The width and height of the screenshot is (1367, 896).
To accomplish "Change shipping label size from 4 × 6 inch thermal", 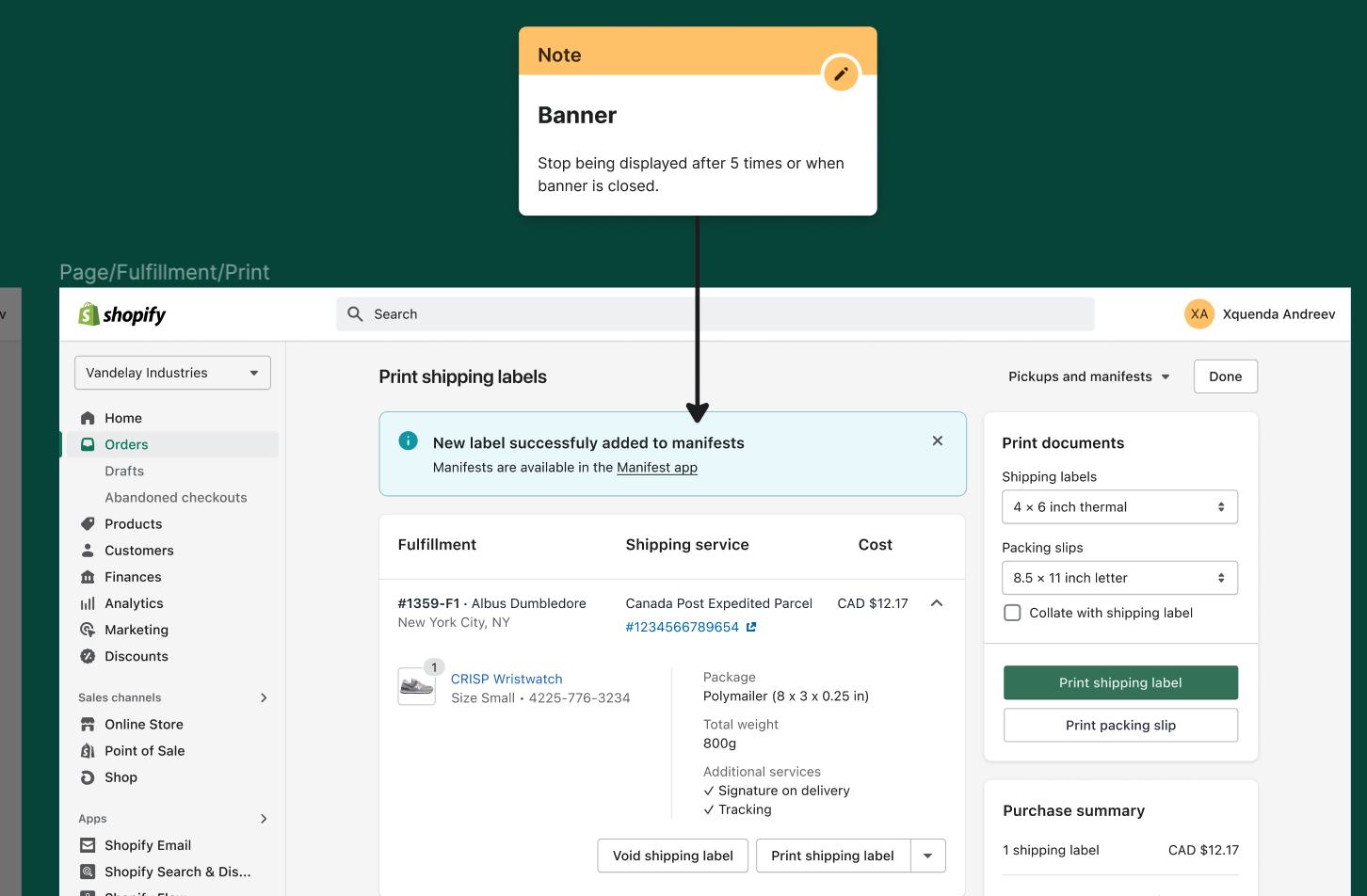I will tap(1119, 506).
